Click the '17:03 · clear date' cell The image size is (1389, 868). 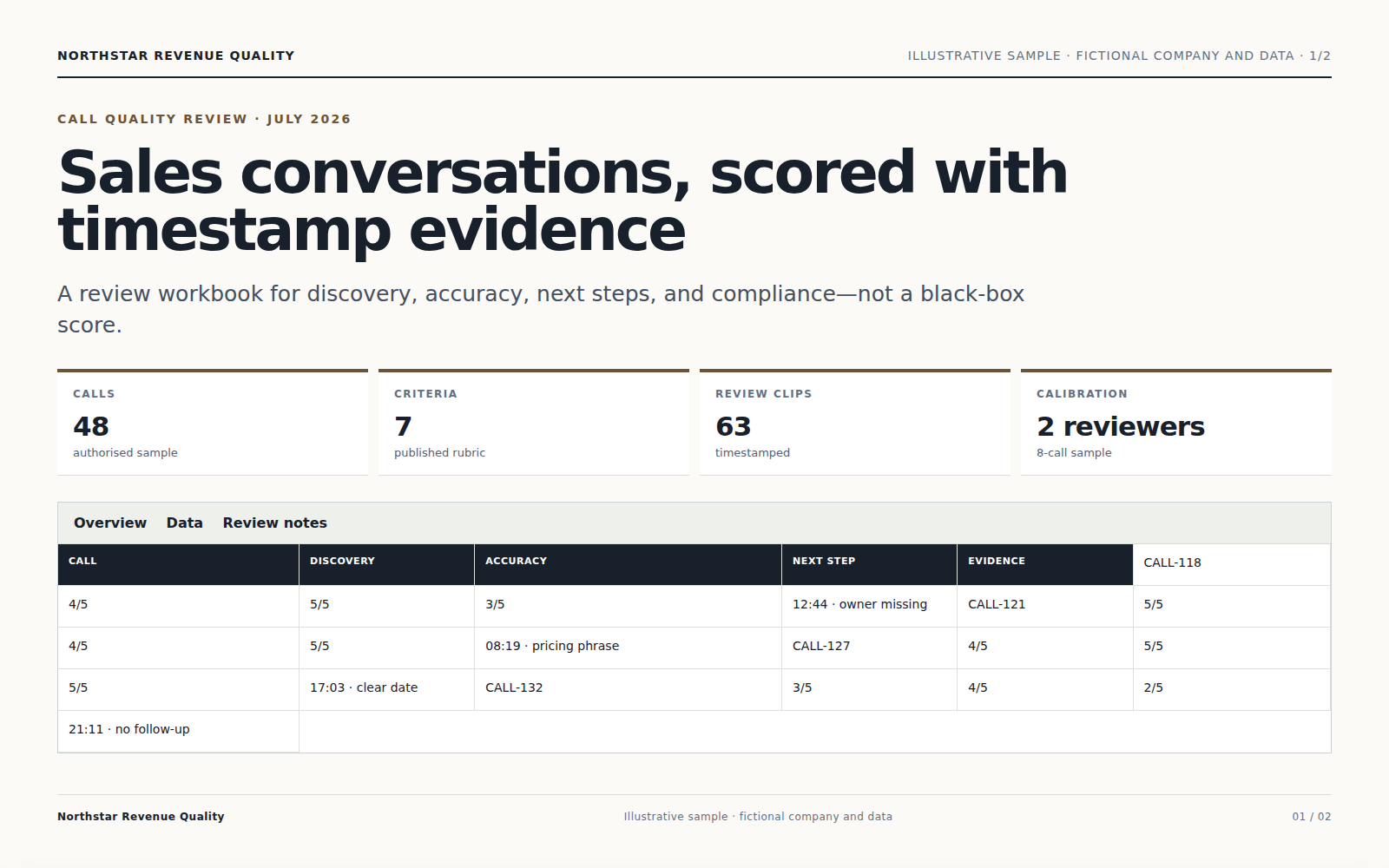(386, 689)
